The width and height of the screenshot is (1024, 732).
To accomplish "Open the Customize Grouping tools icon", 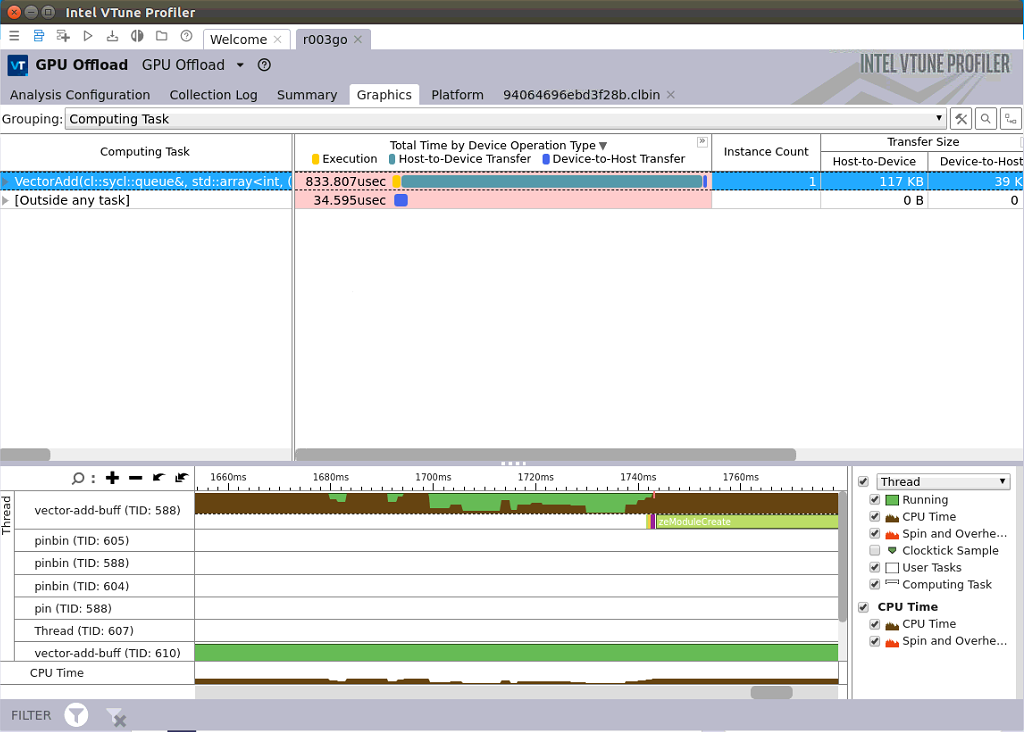I will tap(961, 119).
